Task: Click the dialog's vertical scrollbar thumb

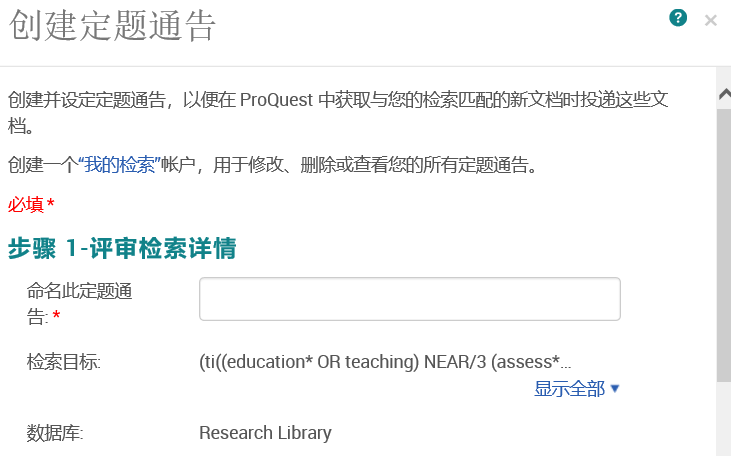Action: tap(724, 246)
